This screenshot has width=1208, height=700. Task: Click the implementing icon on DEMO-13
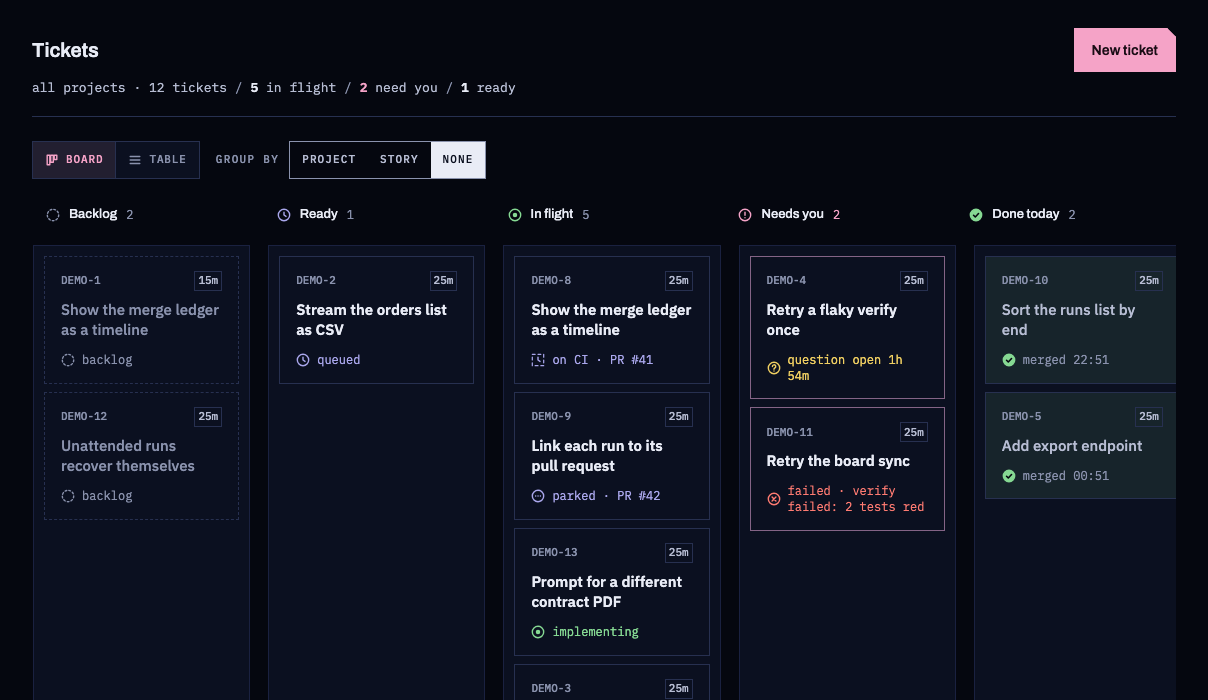pos(538,632)
